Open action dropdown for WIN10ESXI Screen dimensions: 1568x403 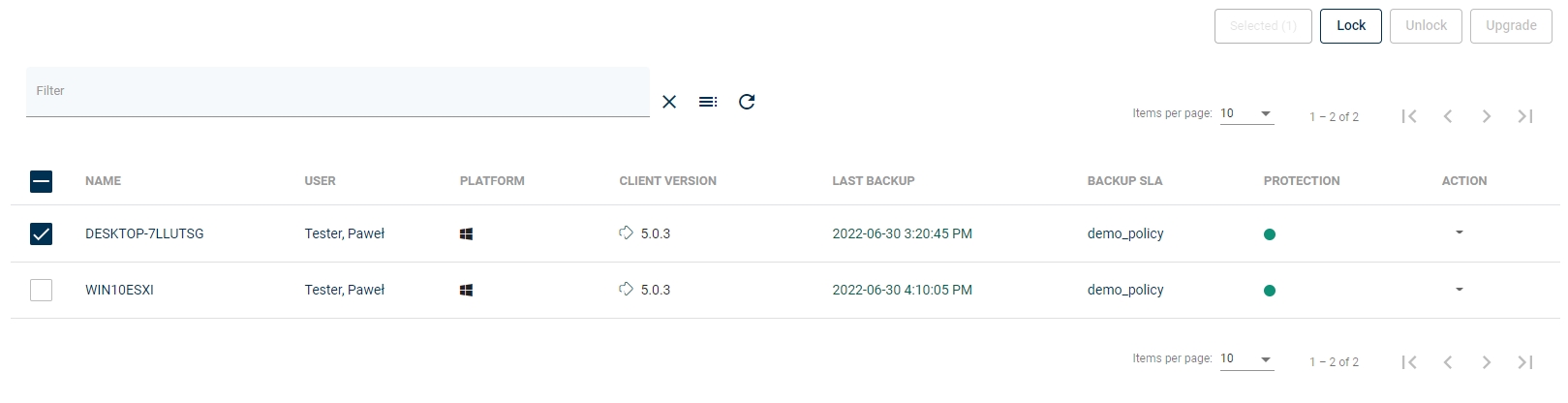coord(1460,290)
